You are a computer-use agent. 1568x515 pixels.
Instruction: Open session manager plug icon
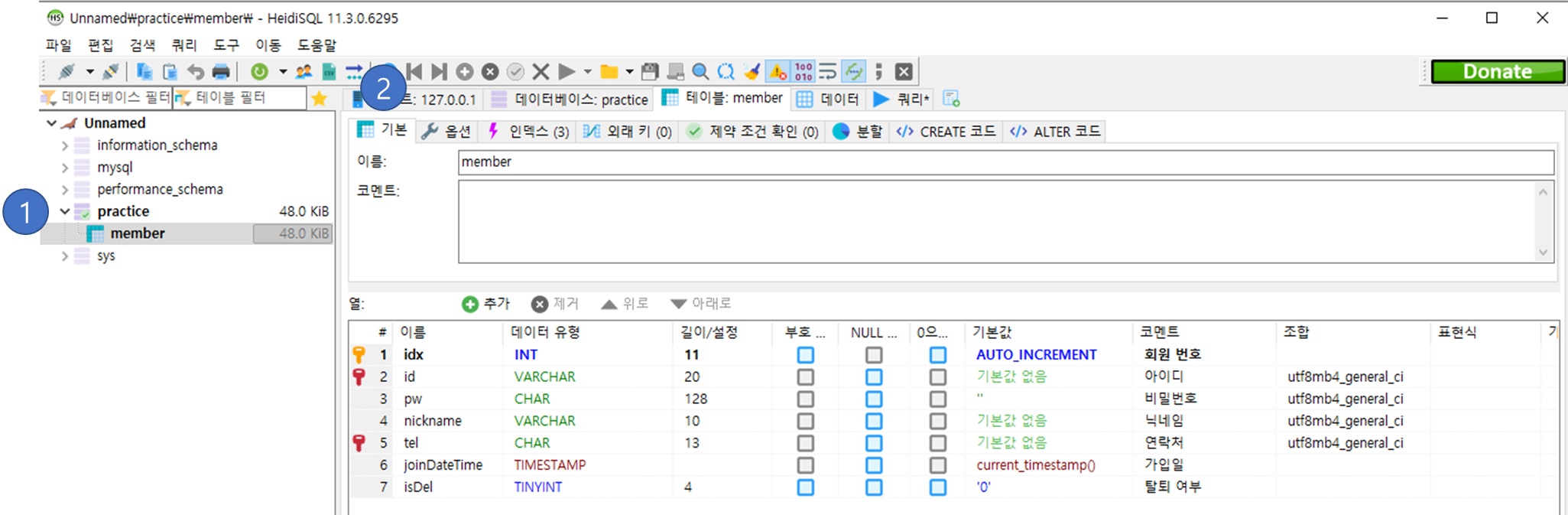67,72
